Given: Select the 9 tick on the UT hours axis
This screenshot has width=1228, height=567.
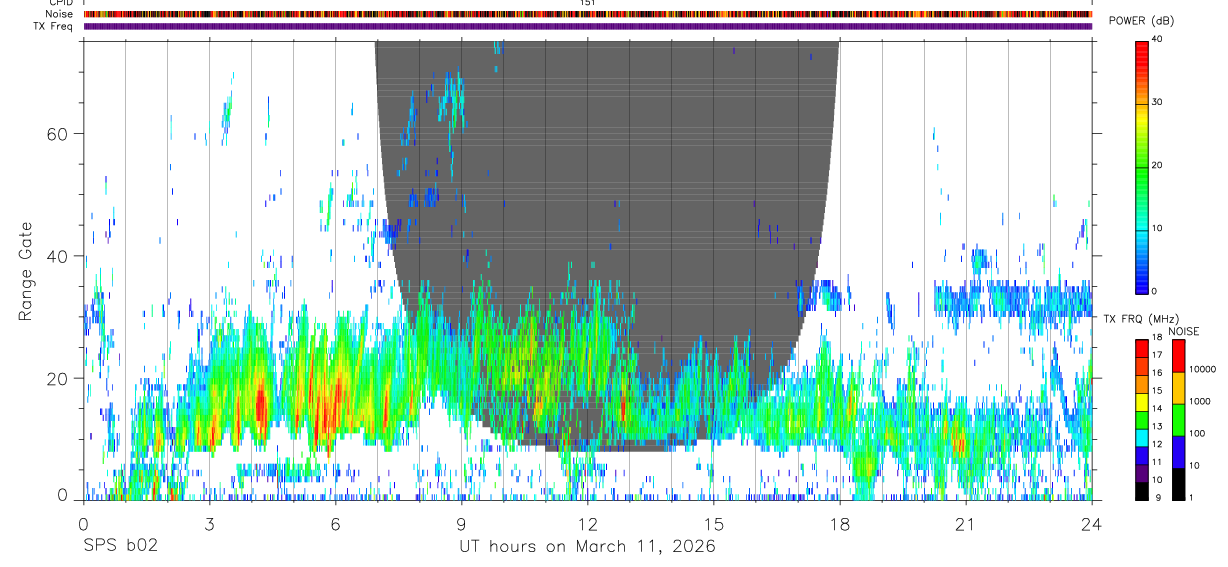Looking at the screenshot, I should coord(461,523).
